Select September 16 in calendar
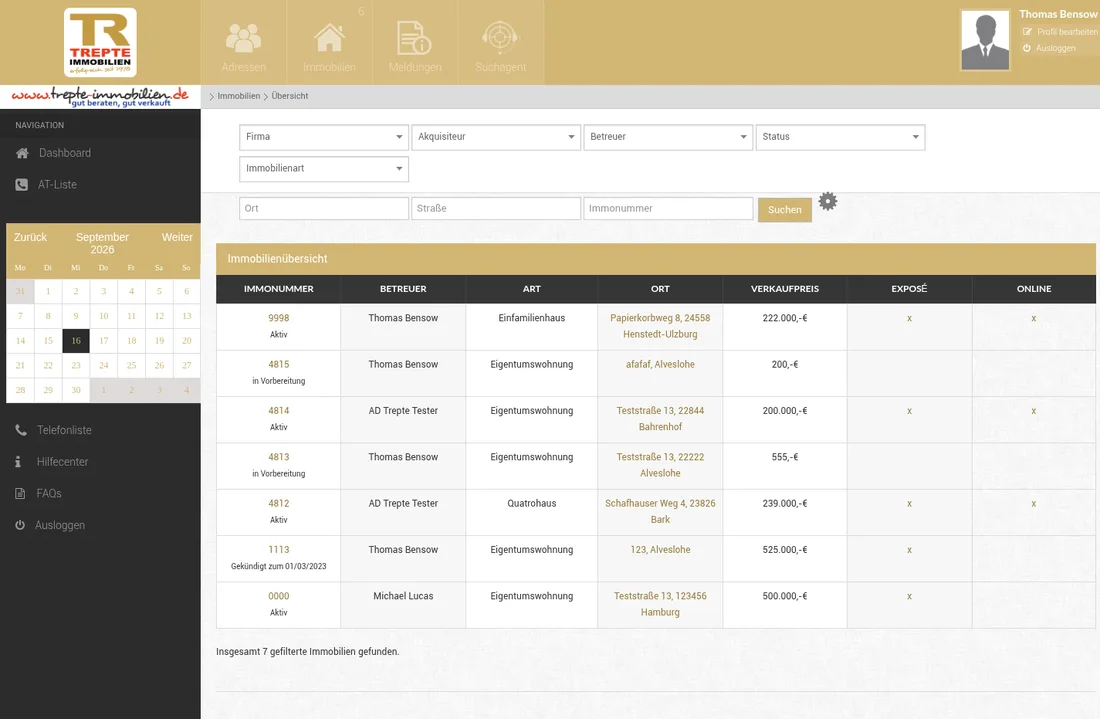Screen dimensions: 1100x719 (x=76, y=341)
